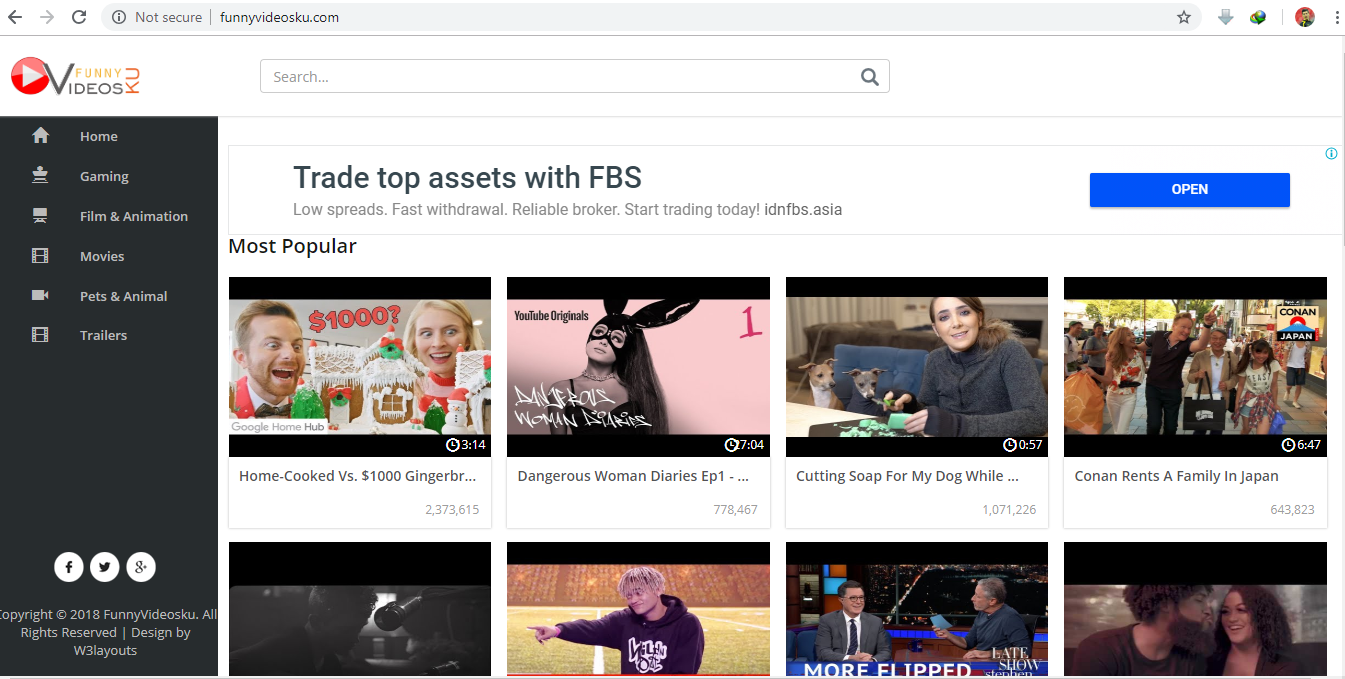The width and height of the screenshot is (1345, 679).
Task: Open the Cutting Soap For My Dog title
Action: coord(907,476)
